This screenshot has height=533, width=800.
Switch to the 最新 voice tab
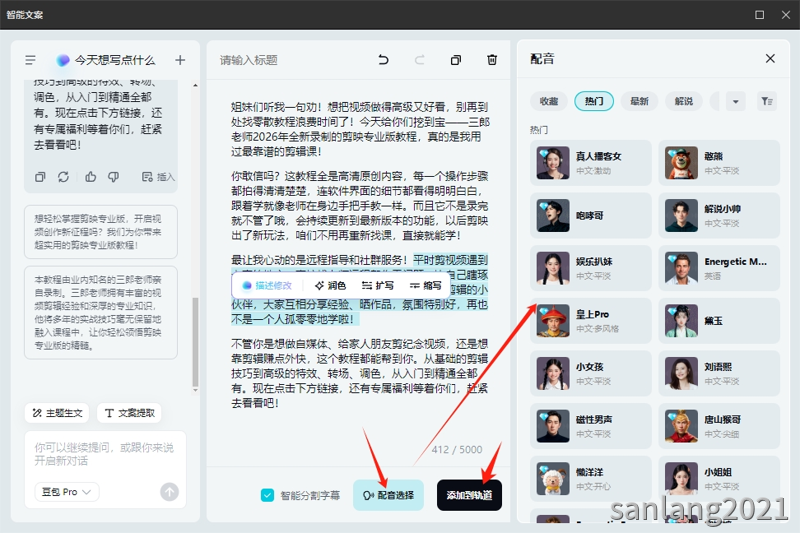coord(639,101)
